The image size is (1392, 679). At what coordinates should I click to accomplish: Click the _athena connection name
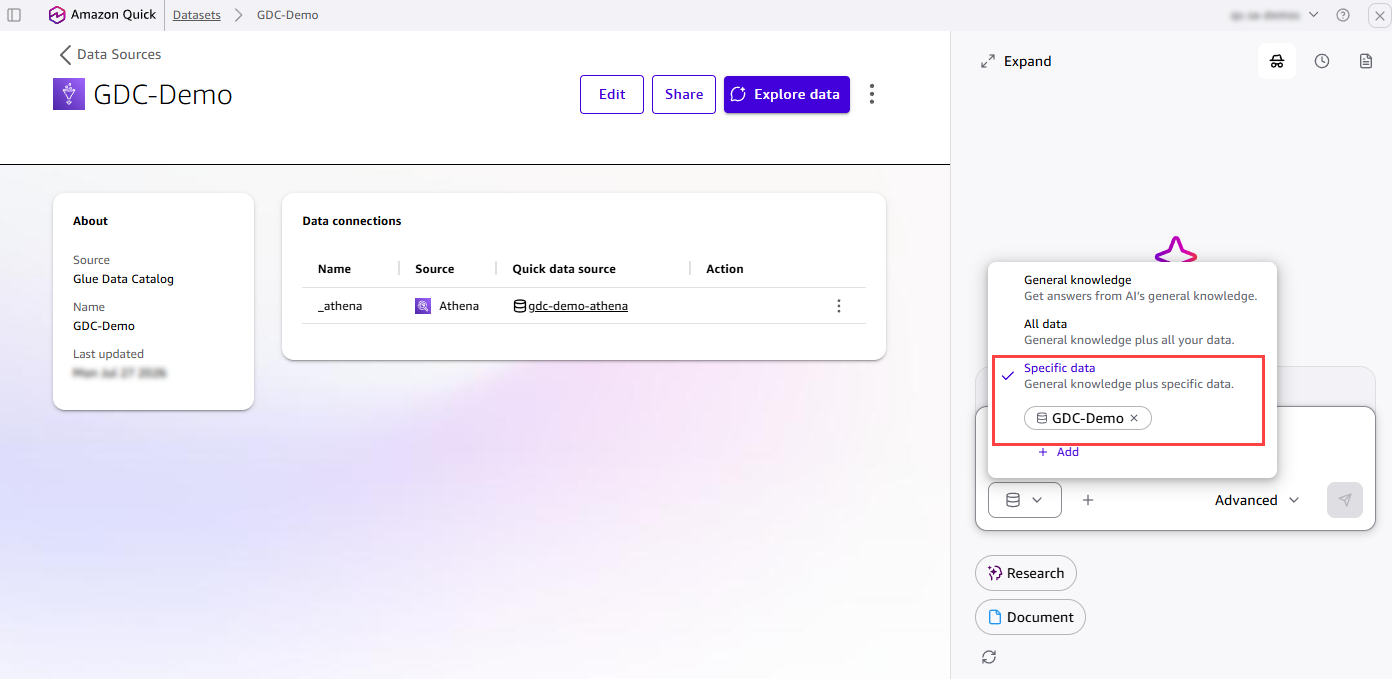point(340,306)
